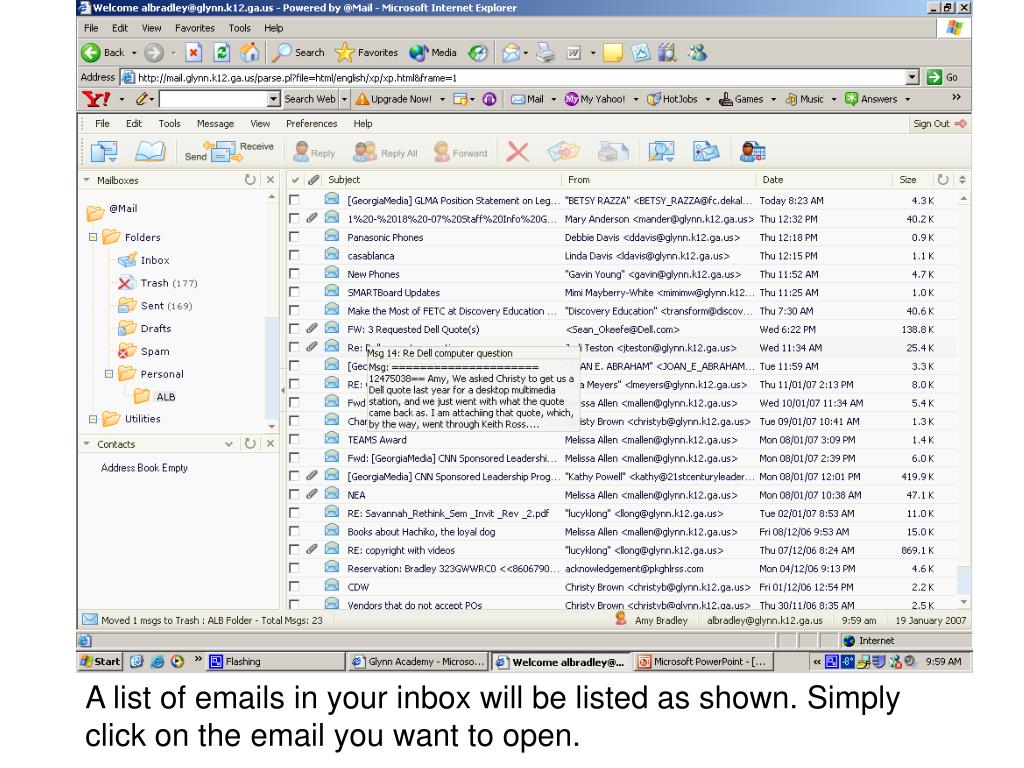This screenshot has height=768, width=1024.
Task: Collapse the Mailboxes panel header arrow
Action: (87, 180)
